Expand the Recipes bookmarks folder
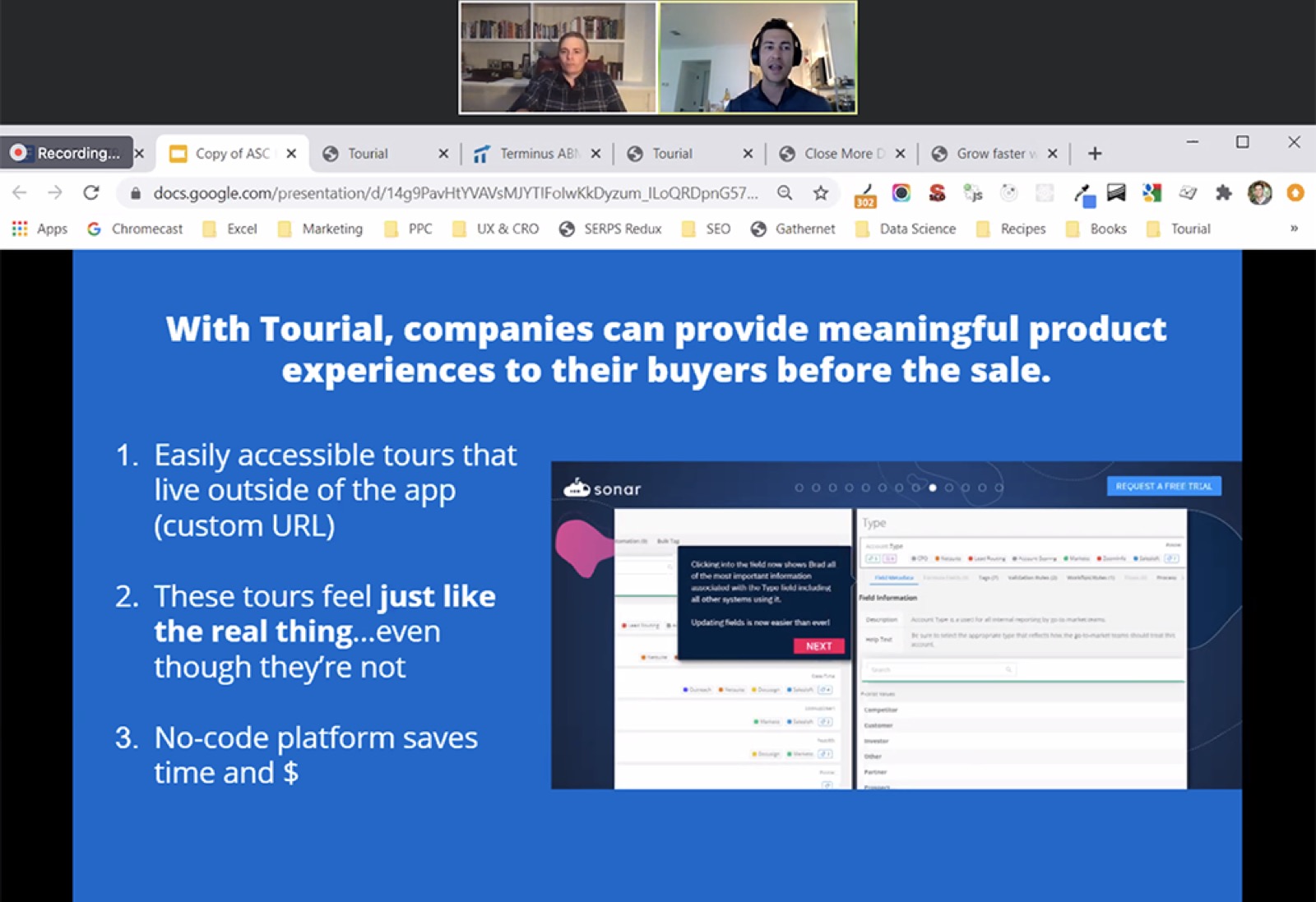 point(1011,229)
